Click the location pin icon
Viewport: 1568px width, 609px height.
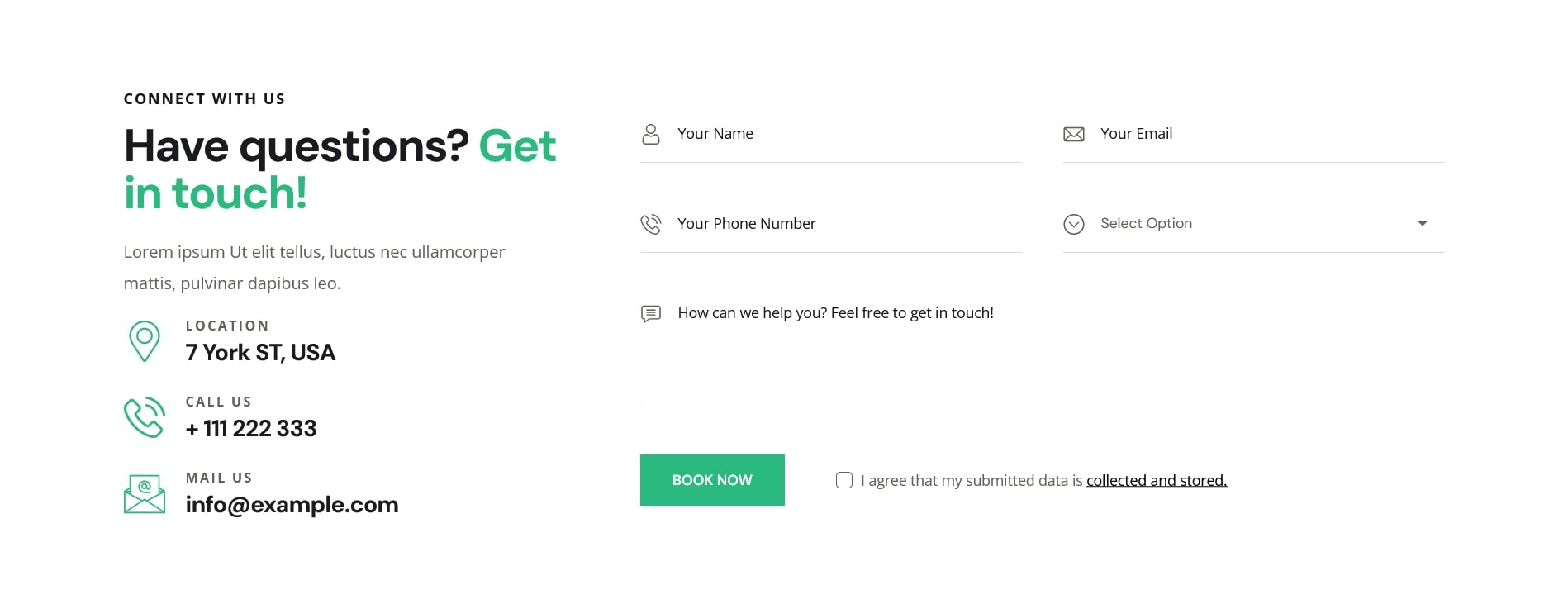145,340
